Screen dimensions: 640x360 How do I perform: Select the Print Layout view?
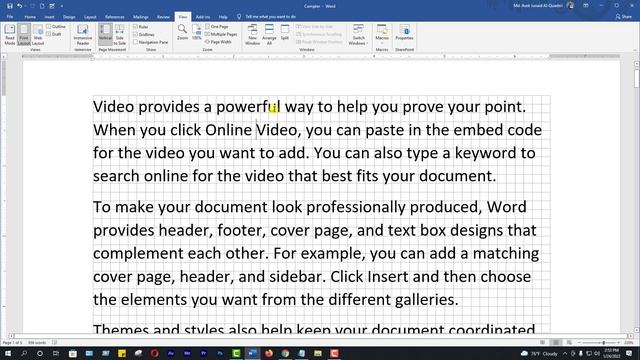click(x=24, y=34)
